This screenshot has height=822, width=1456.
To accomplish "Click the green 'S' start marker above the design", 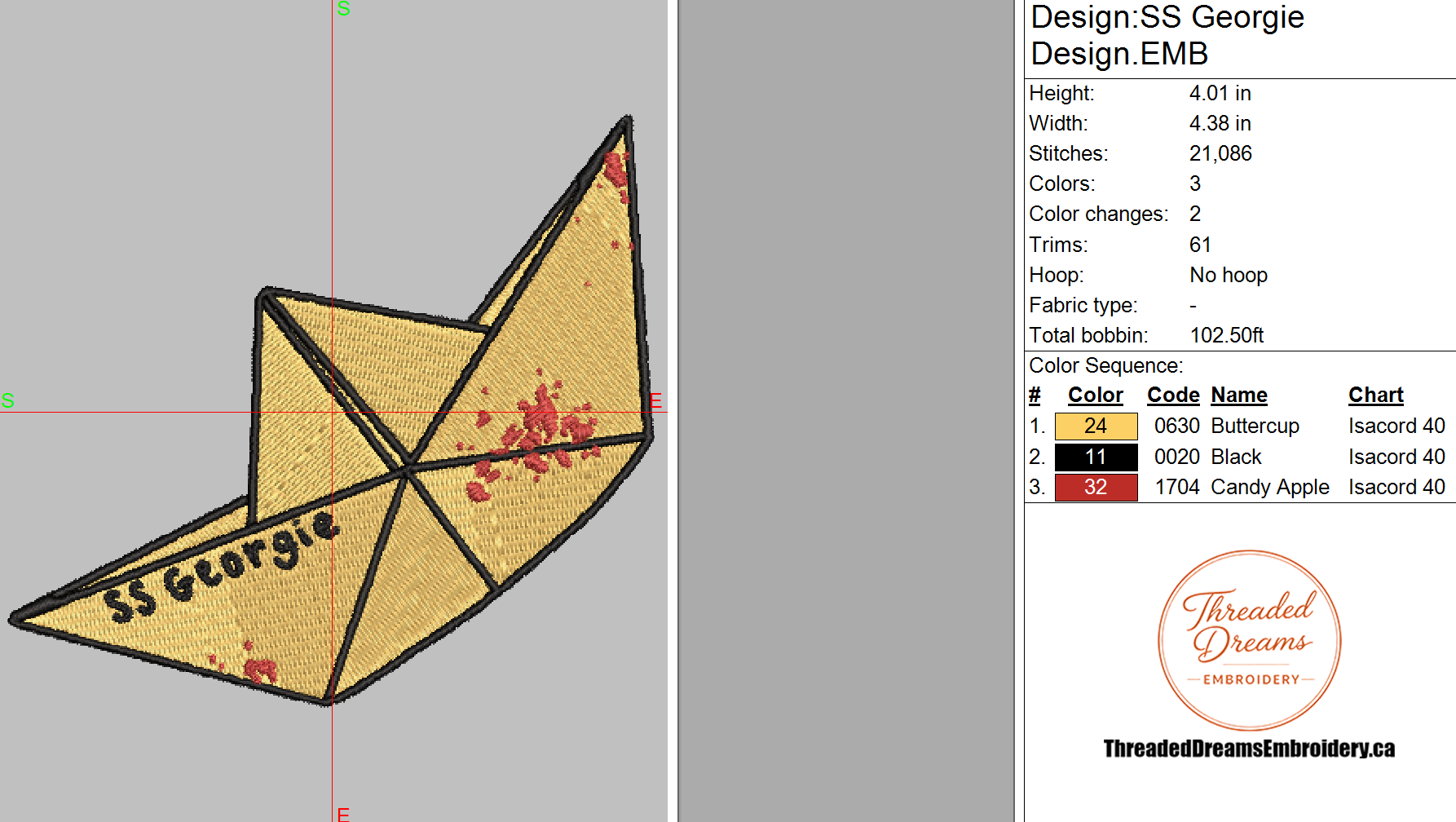I will (x=343, y=9).
